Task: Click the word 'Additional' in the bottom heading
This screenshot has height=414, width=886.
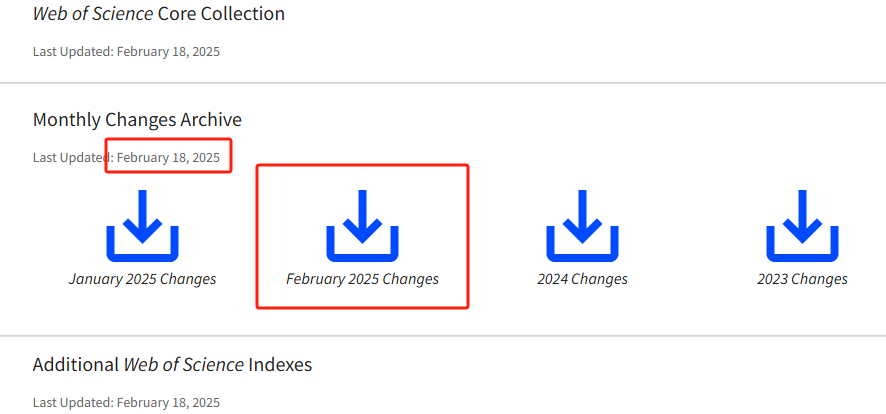Action: coord(75,365)
